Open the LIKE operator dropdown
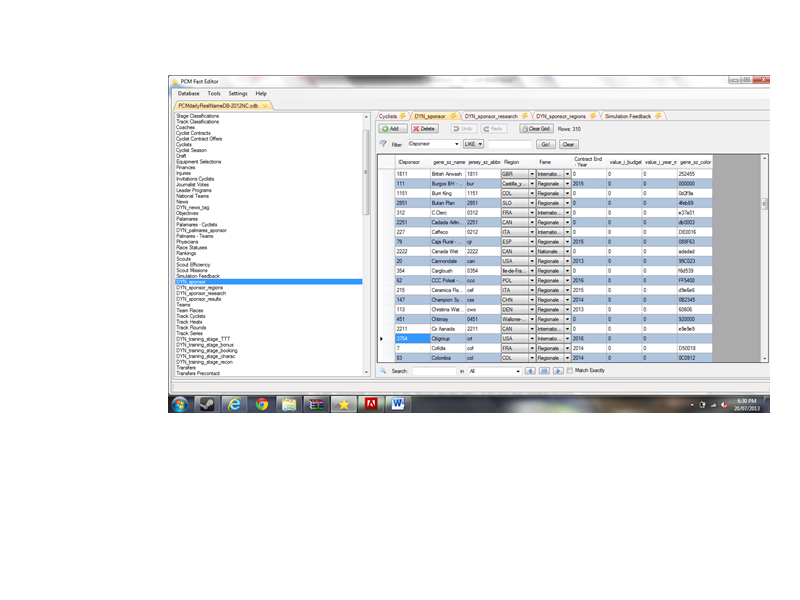This screenshot has width=800, height=600. coord(480,144)
